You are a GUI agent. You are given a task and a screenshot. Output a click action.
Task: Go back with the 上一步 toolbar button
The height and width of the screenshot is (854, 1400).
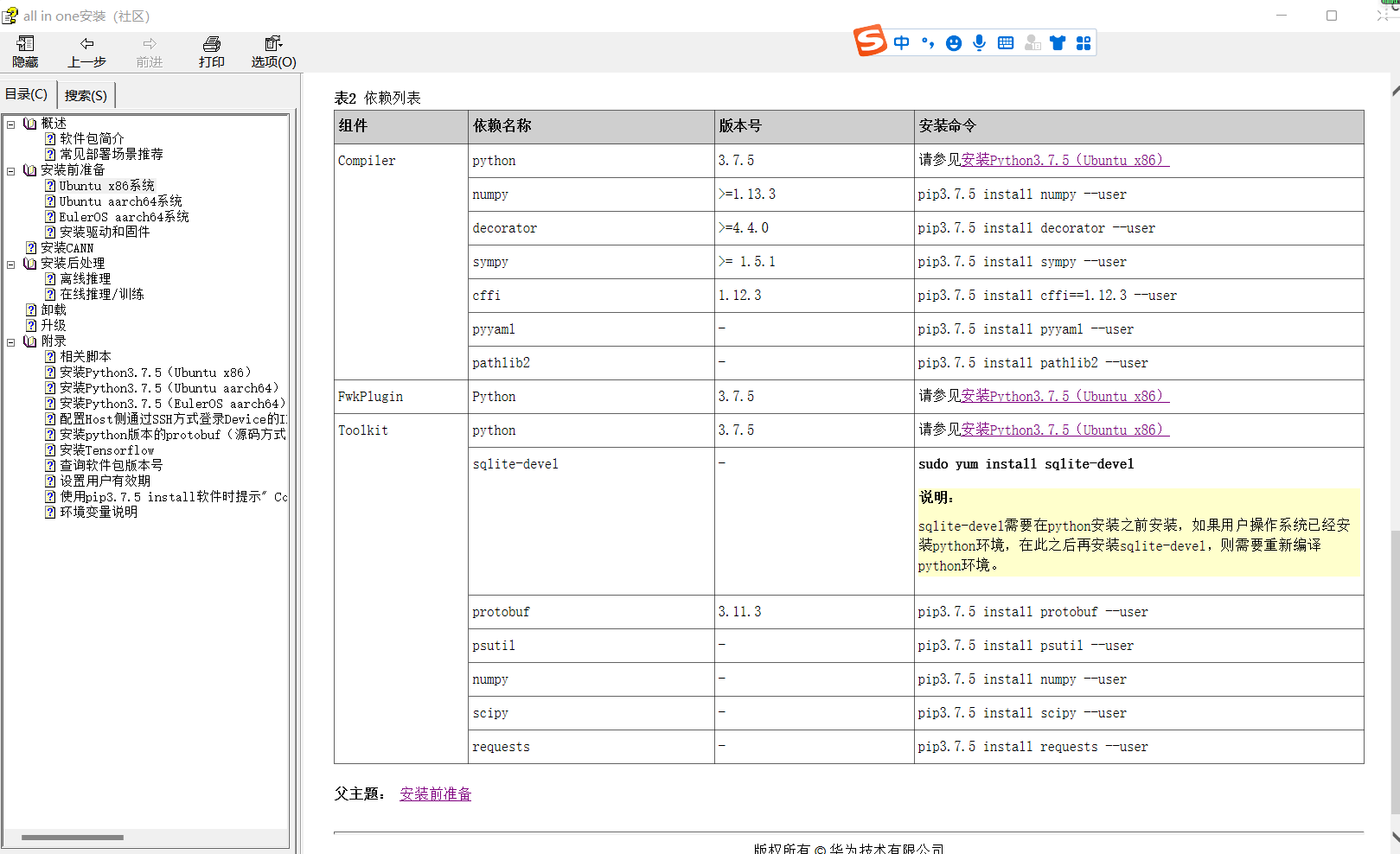click(86, 52)
